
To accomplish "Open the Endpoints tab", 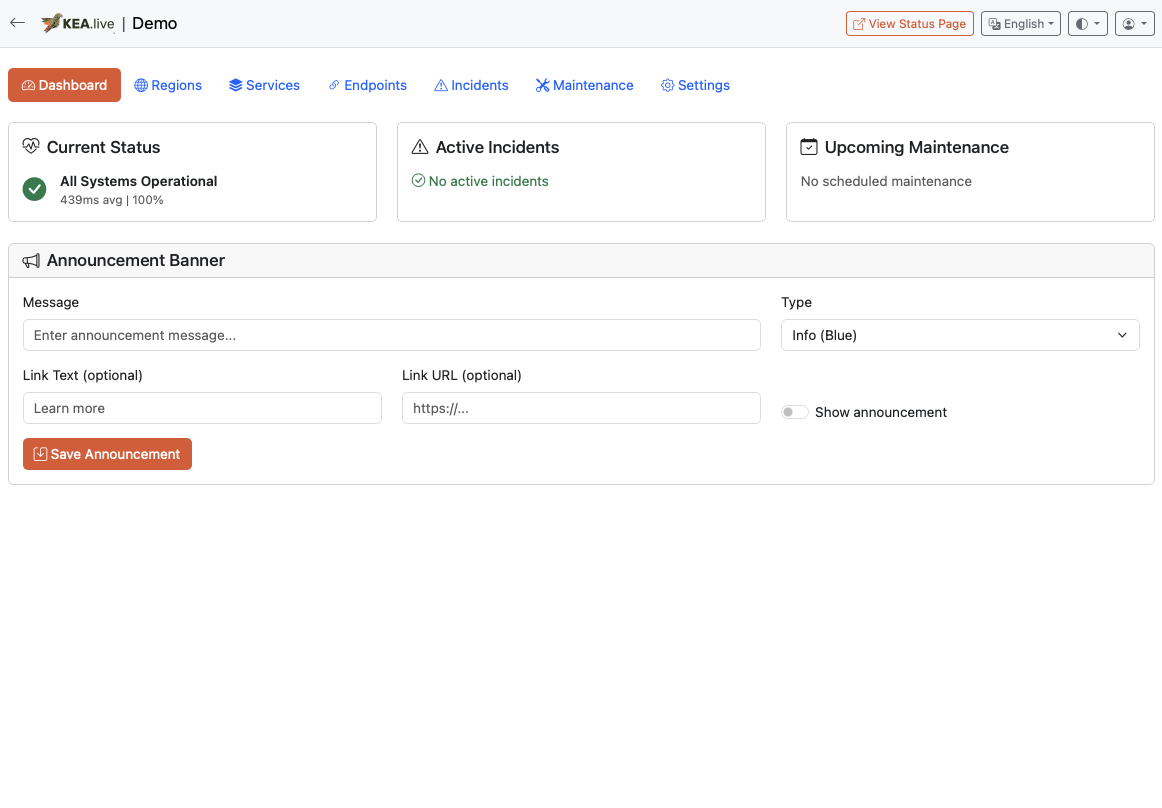I will [368, 85].
